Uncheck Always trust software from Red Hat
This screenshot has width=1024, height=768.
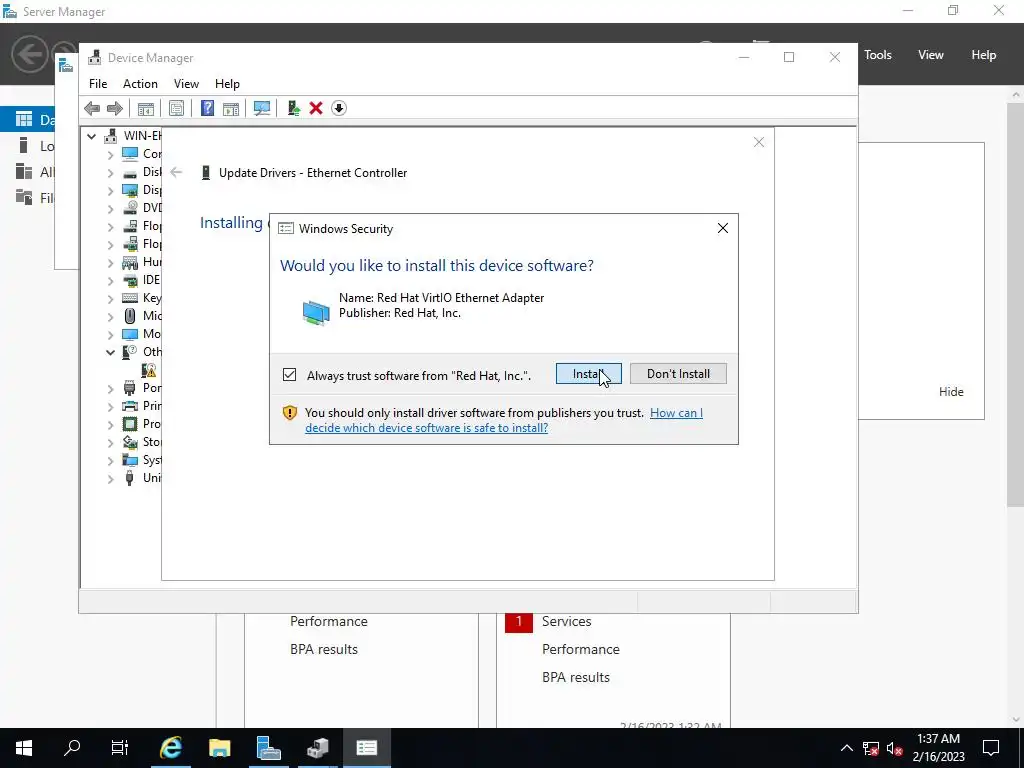(289, 374)
